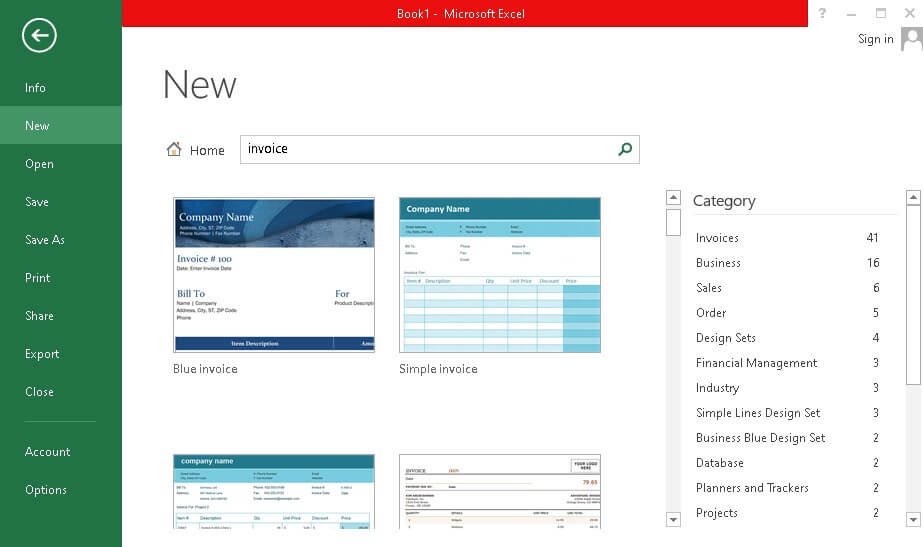The image size is (923, 547).
Task: Click the user avatar icon by Sign in
Action: (912, 40)
